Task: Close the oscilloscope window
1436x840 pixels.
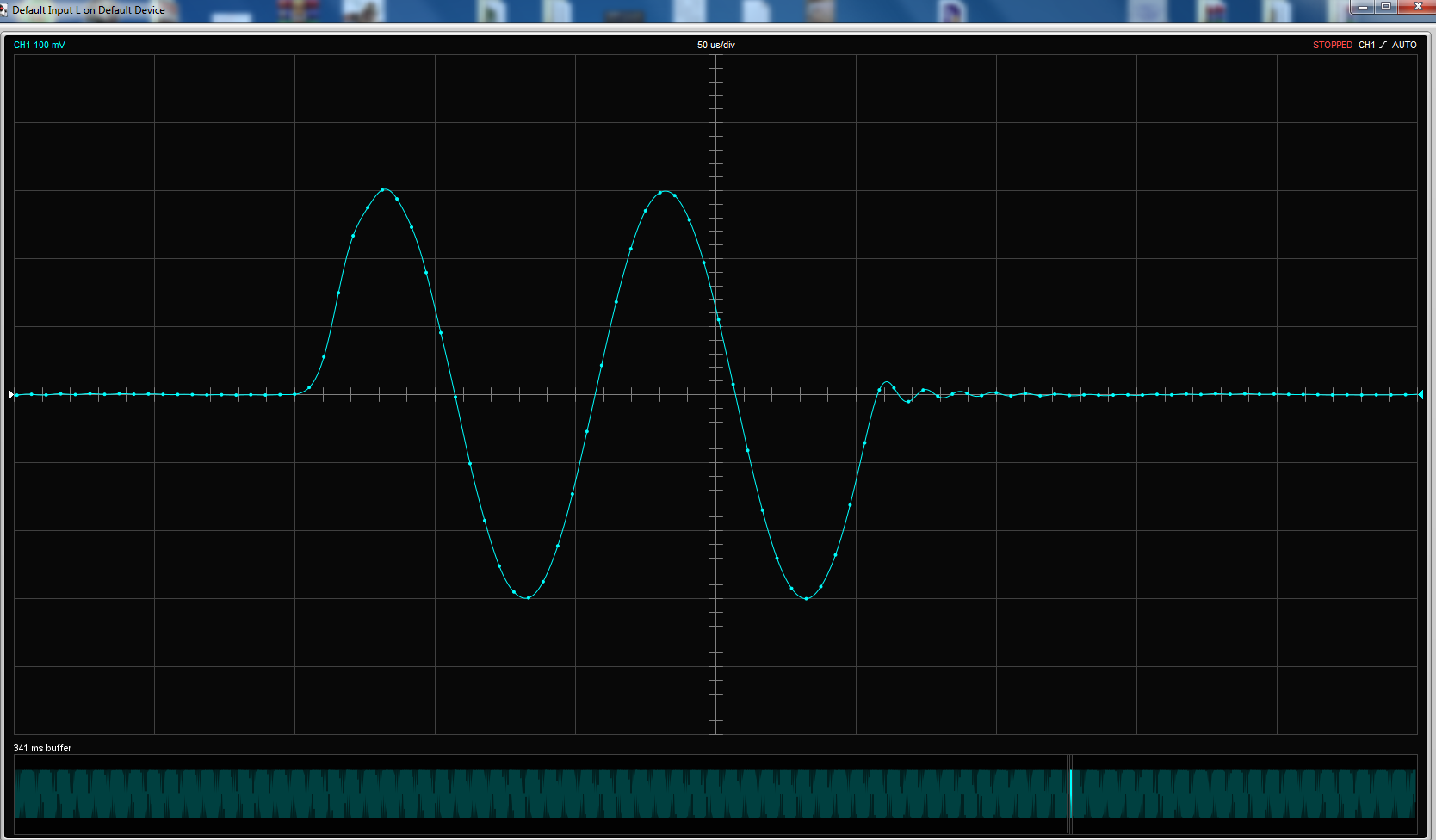Action: pyautogui.click(x=1416, y=7)
